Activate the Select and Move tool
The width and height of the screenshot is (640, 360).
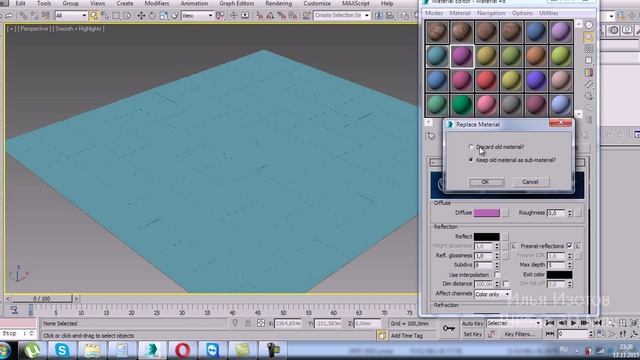141,16
